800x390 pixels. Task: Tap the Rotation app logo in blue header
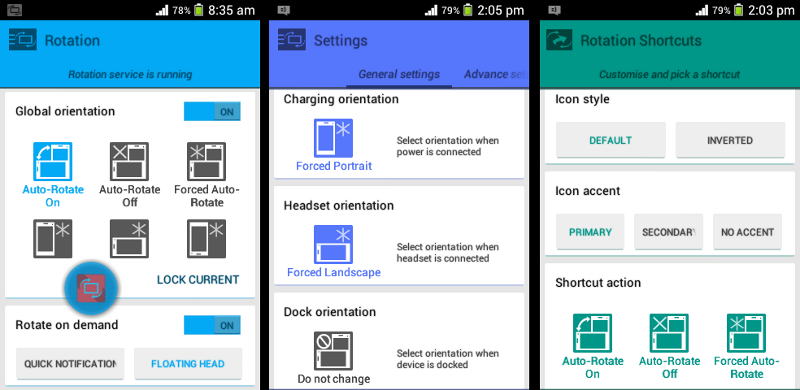[22, 40]
